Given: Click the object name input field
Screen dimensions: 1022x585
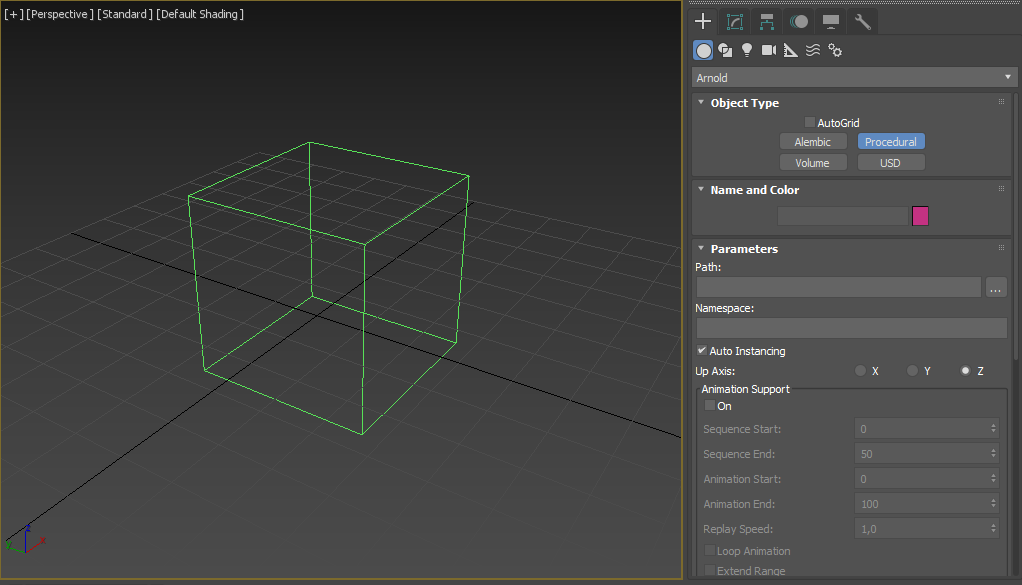Looking at the screenshot, I should 843,216.
